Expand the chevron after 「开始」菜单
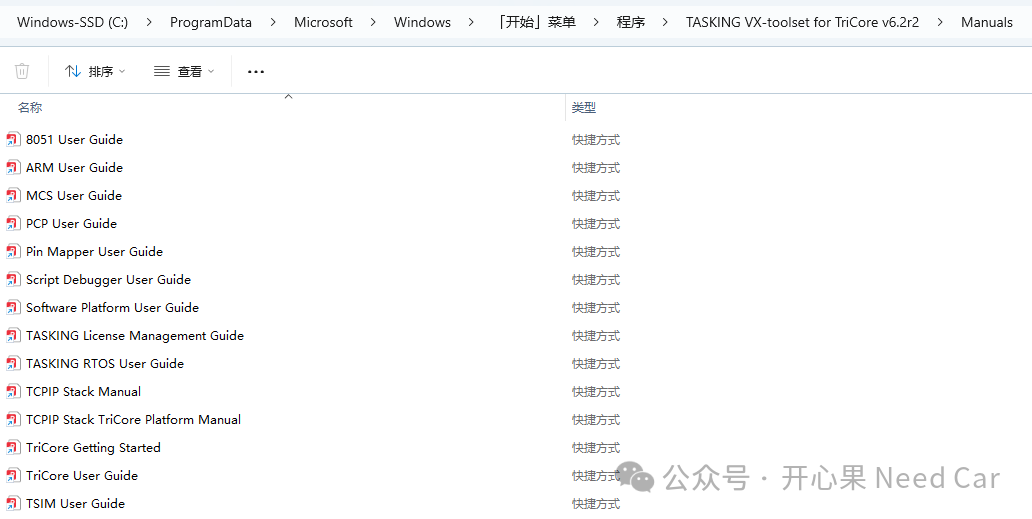This screenshot has width=1032, height=519. coord(596,22)
